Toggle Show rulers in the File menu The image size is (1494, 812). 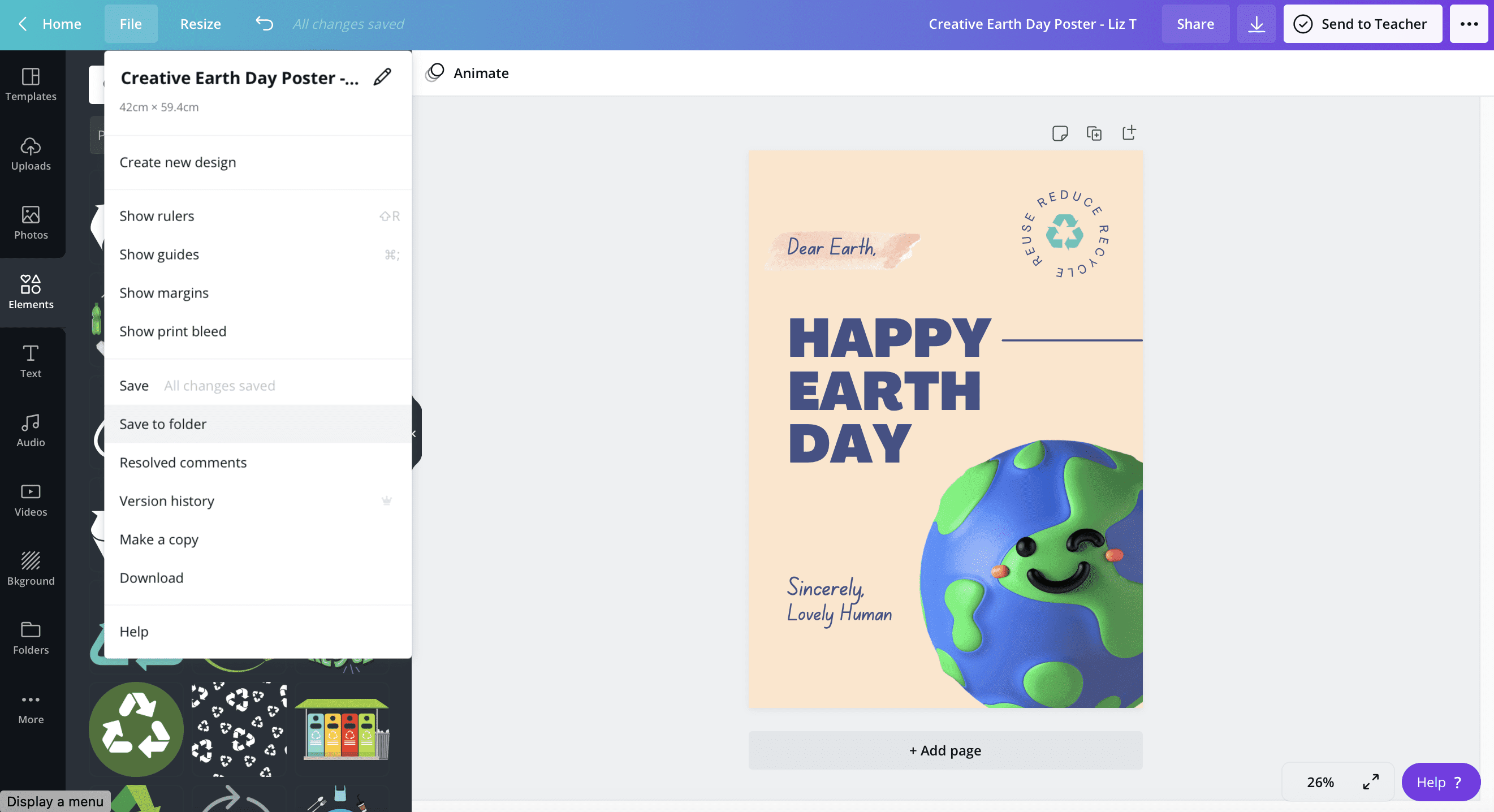point(157,215)
